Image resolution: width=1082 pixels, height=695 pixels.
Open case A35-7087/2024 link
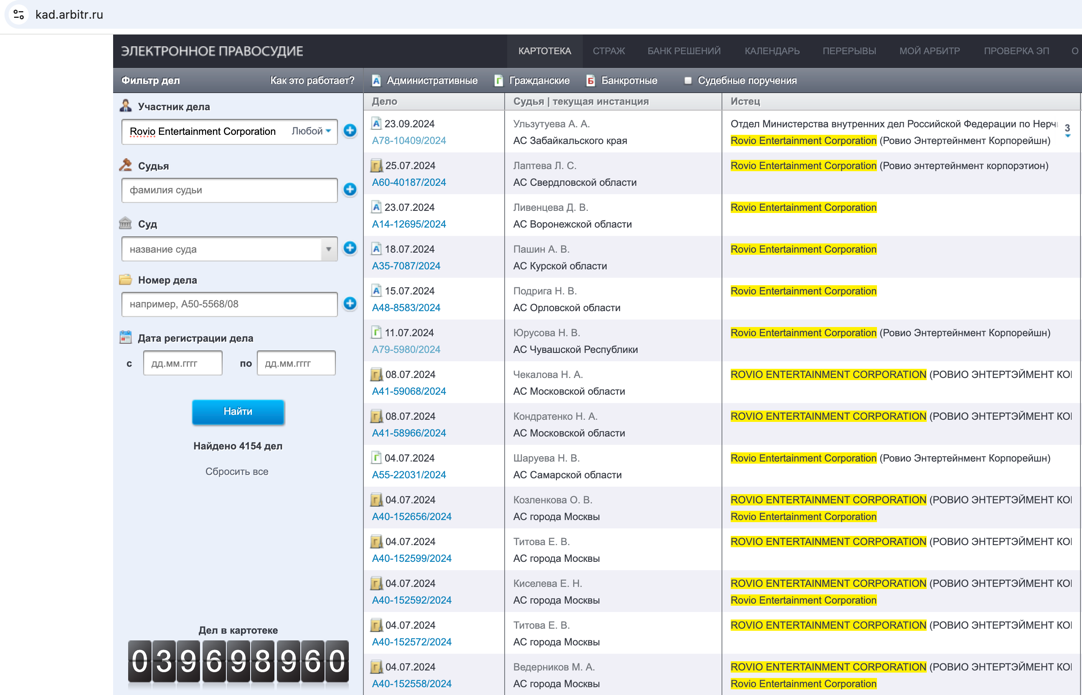[x=406, y=266]
